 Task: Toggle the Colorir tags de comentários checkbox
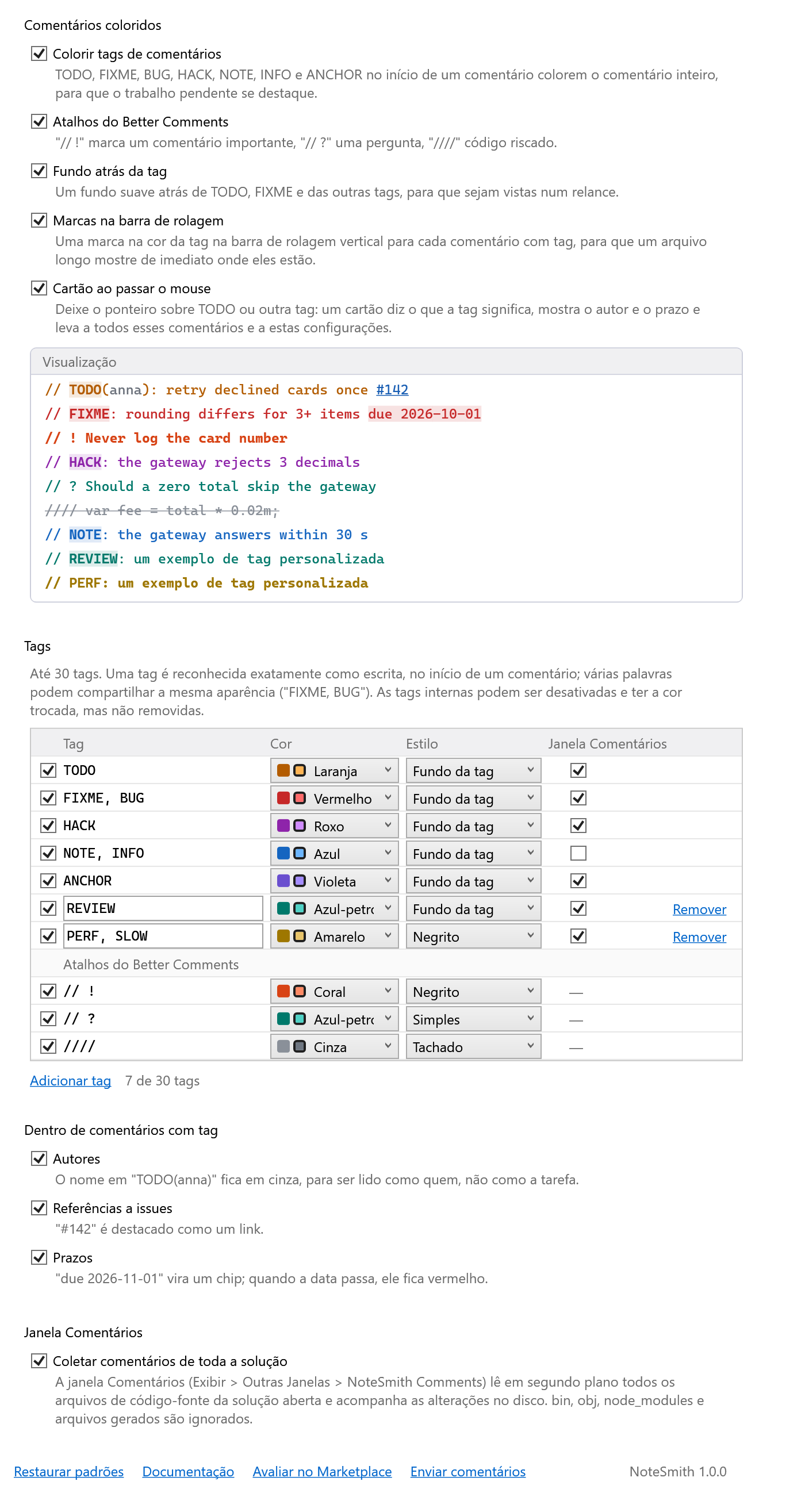pyautogui.click(x=39, y=53)
